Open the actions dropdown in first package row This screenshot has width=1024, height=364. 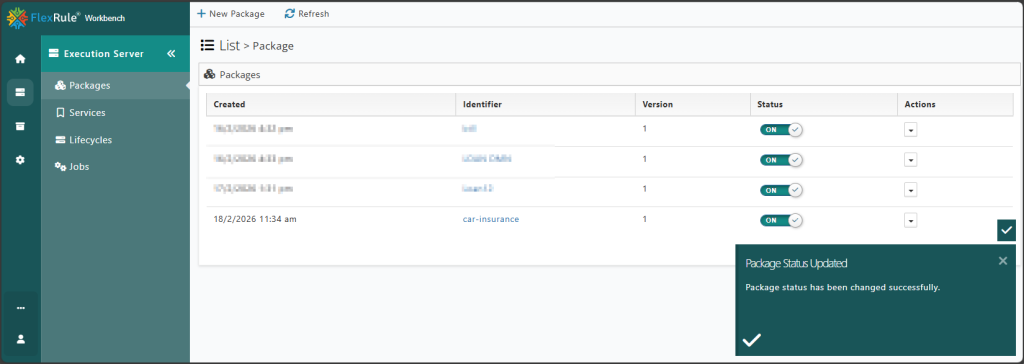point(911,130)
